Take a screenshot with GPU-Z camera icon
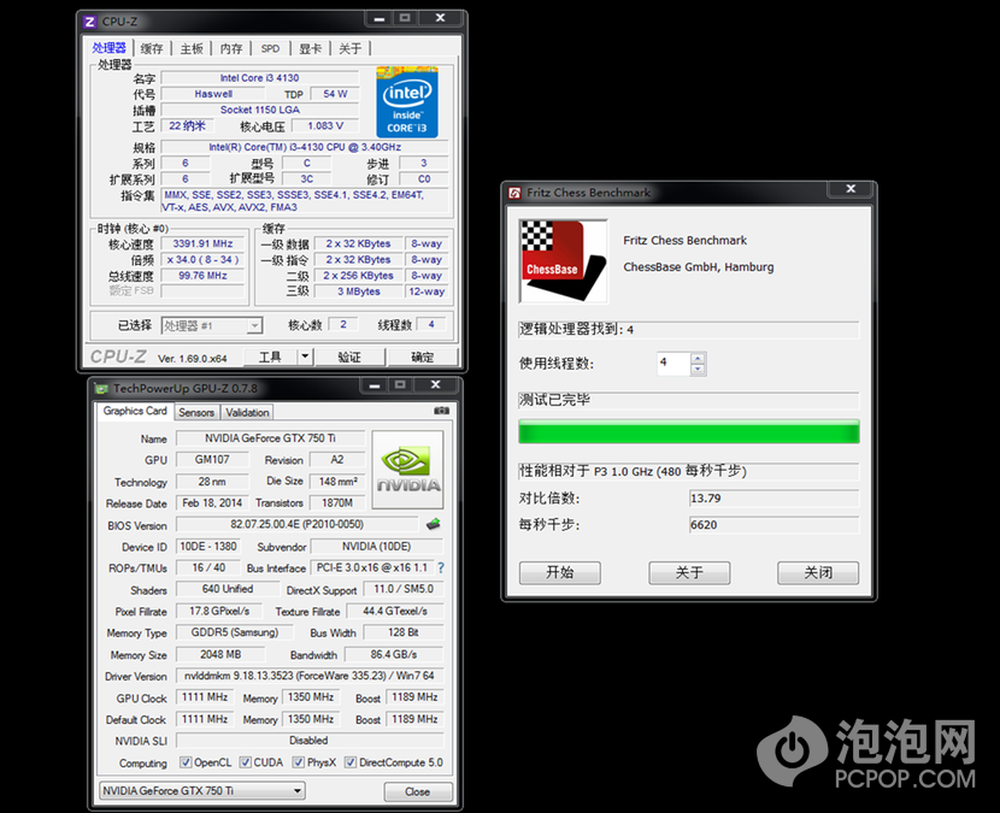The width and height of the screenshot is (1000, 813). [x=441, y=411]
